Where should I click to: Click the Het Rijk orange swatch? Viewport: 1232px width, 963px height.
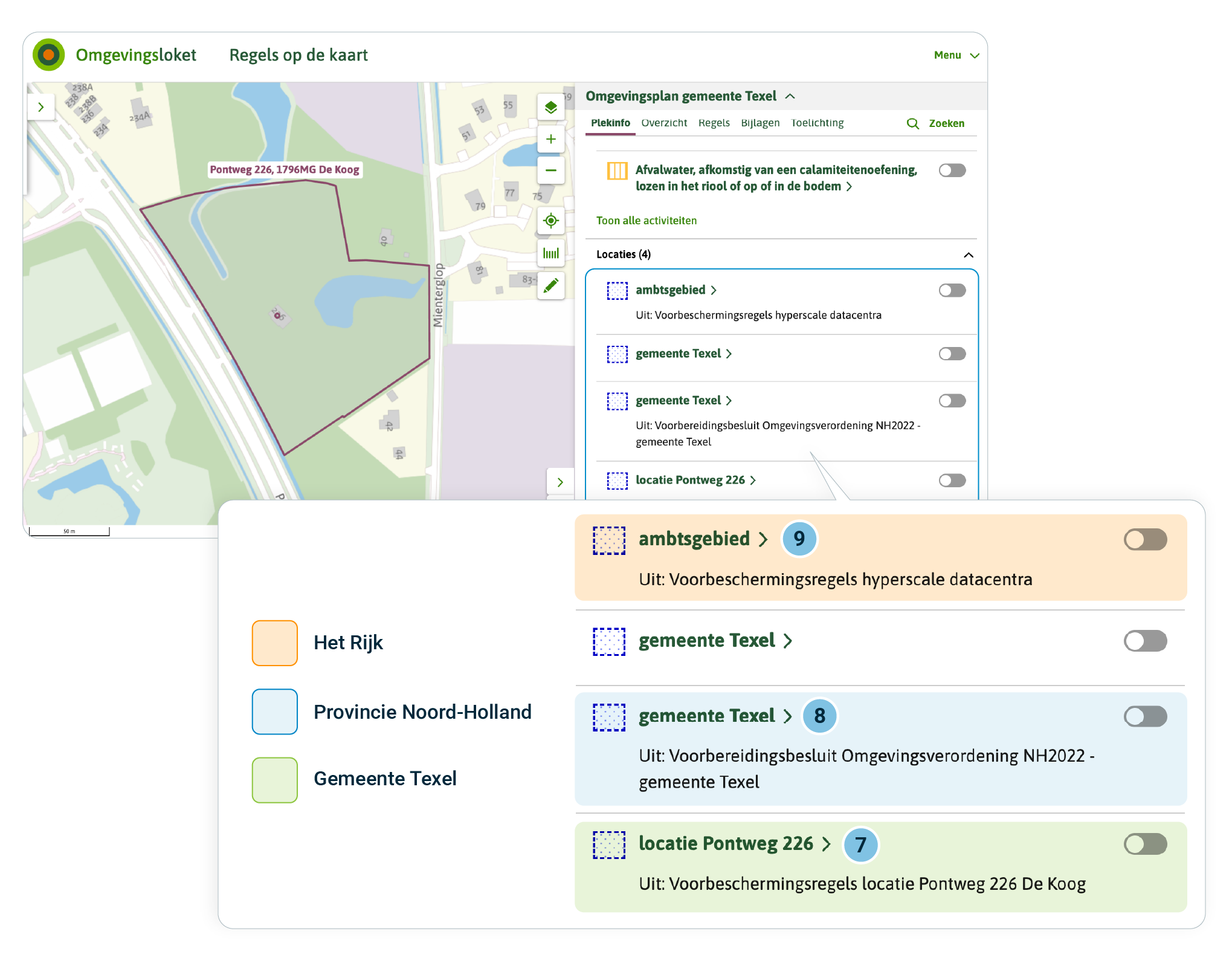[x=274, y=643]
